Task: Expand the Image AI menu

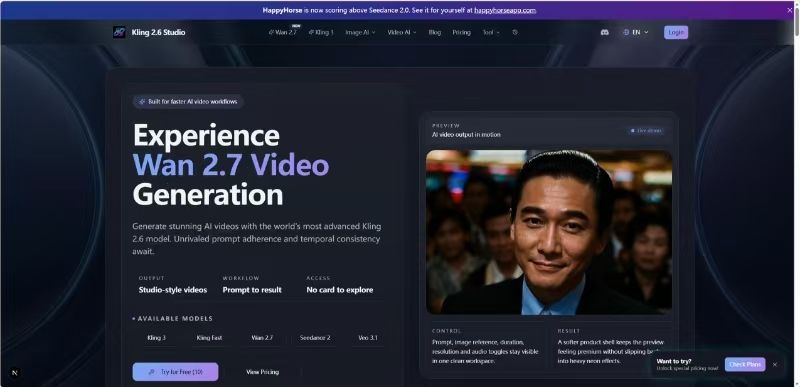Action: pos(360,32)
